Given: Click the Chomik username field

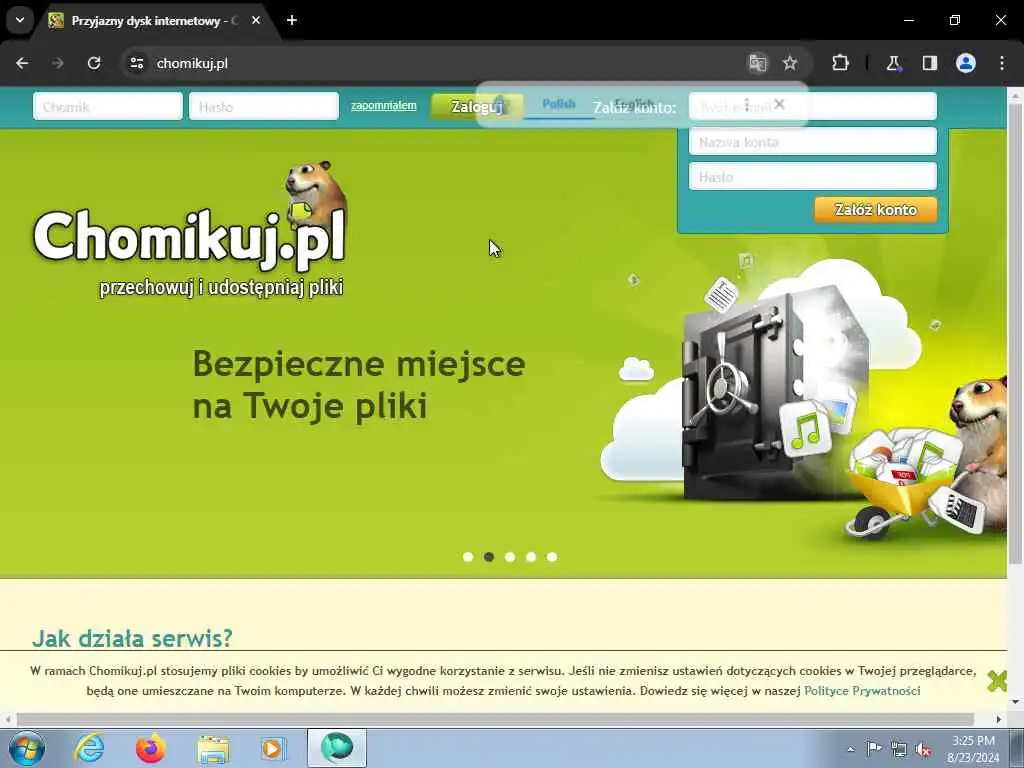Looking at the screenshot, I should (x=108, y=106).
